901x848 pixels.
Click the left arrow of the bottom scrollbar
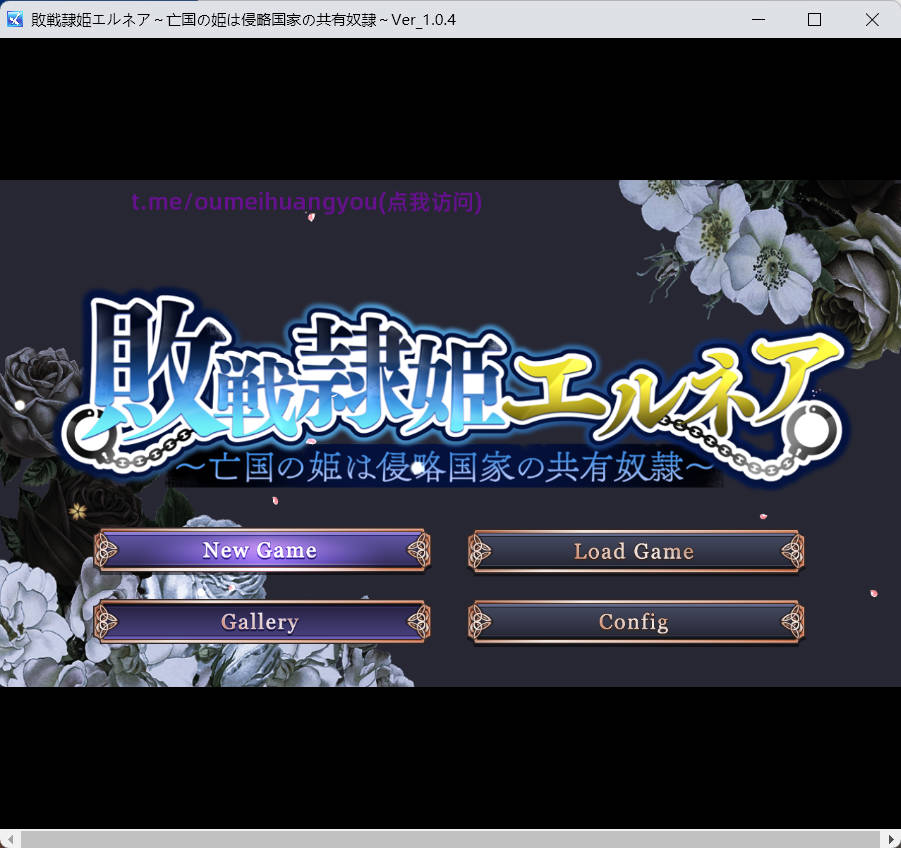pyautogui.click(x=9, y=838)
